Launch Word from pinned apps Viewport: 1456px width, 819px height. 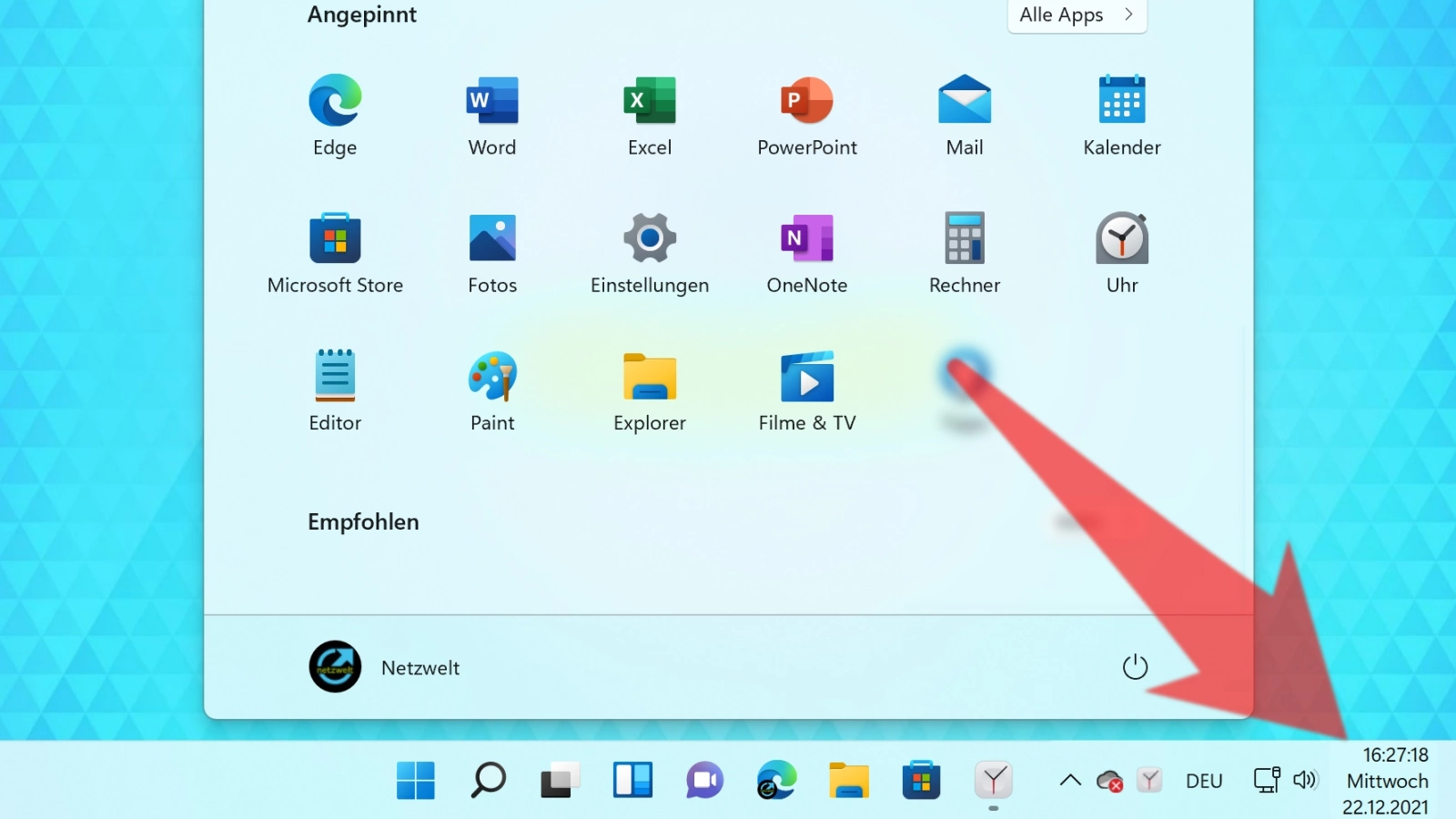(x=492, y=116)
